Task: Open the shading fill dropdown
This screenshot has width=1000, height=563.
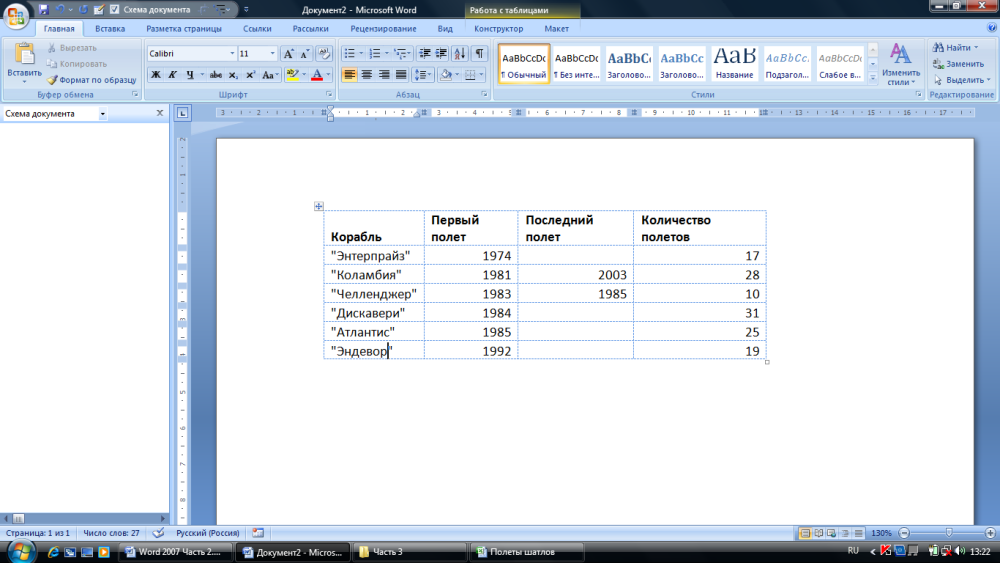Action: pos(457,75)
